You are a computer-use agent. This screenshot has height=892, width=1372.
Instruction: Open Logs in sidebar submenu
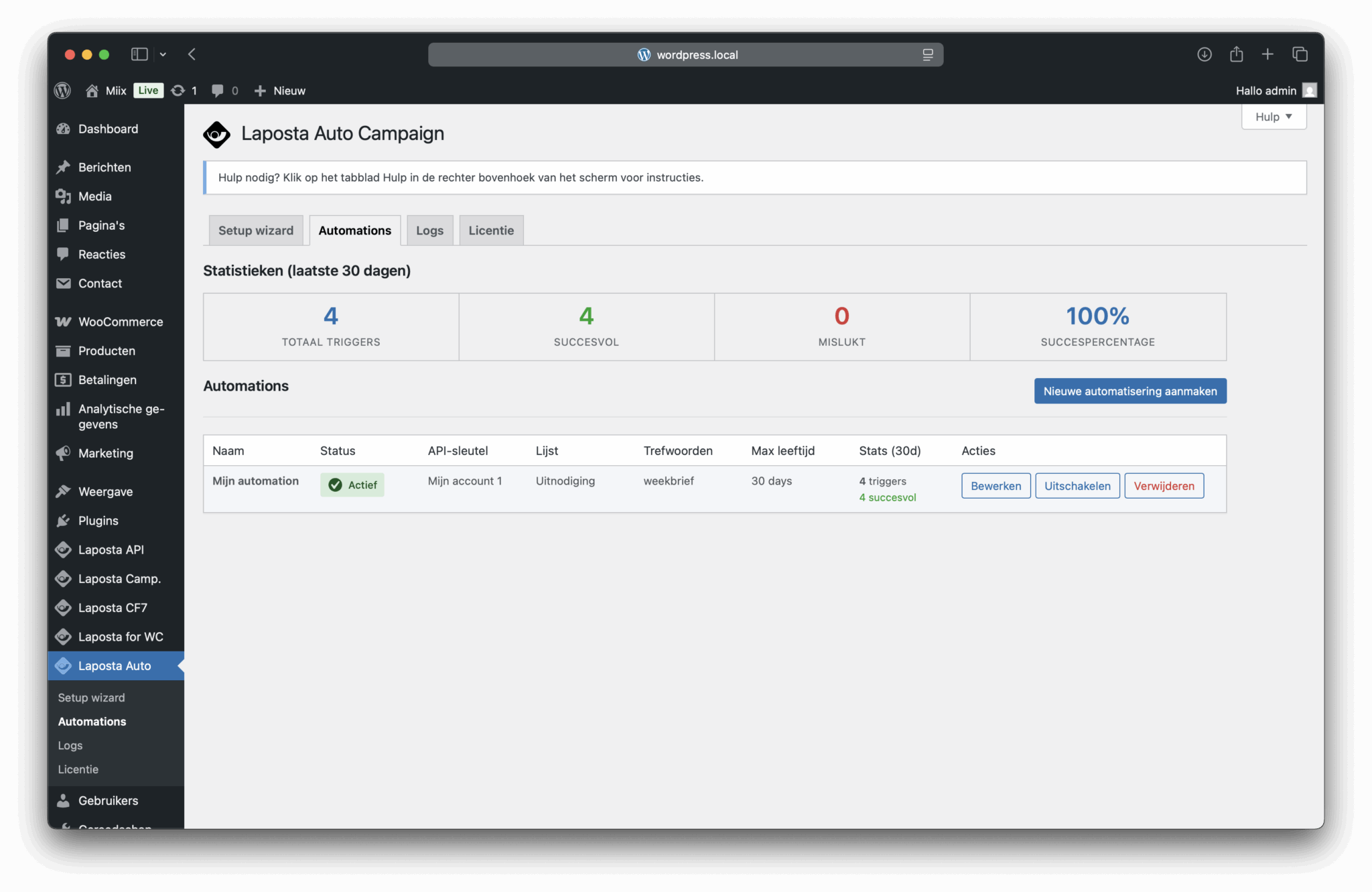pos(70,745)
